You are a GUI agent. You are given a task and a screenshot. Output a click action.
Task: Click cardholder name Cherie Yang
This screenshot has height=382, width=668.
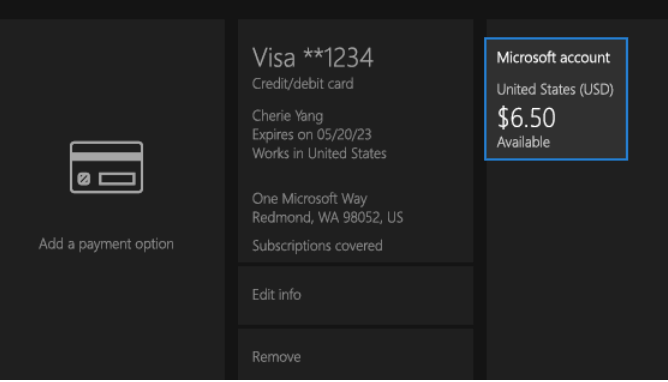pyautogui.click(x=288, y=116)
